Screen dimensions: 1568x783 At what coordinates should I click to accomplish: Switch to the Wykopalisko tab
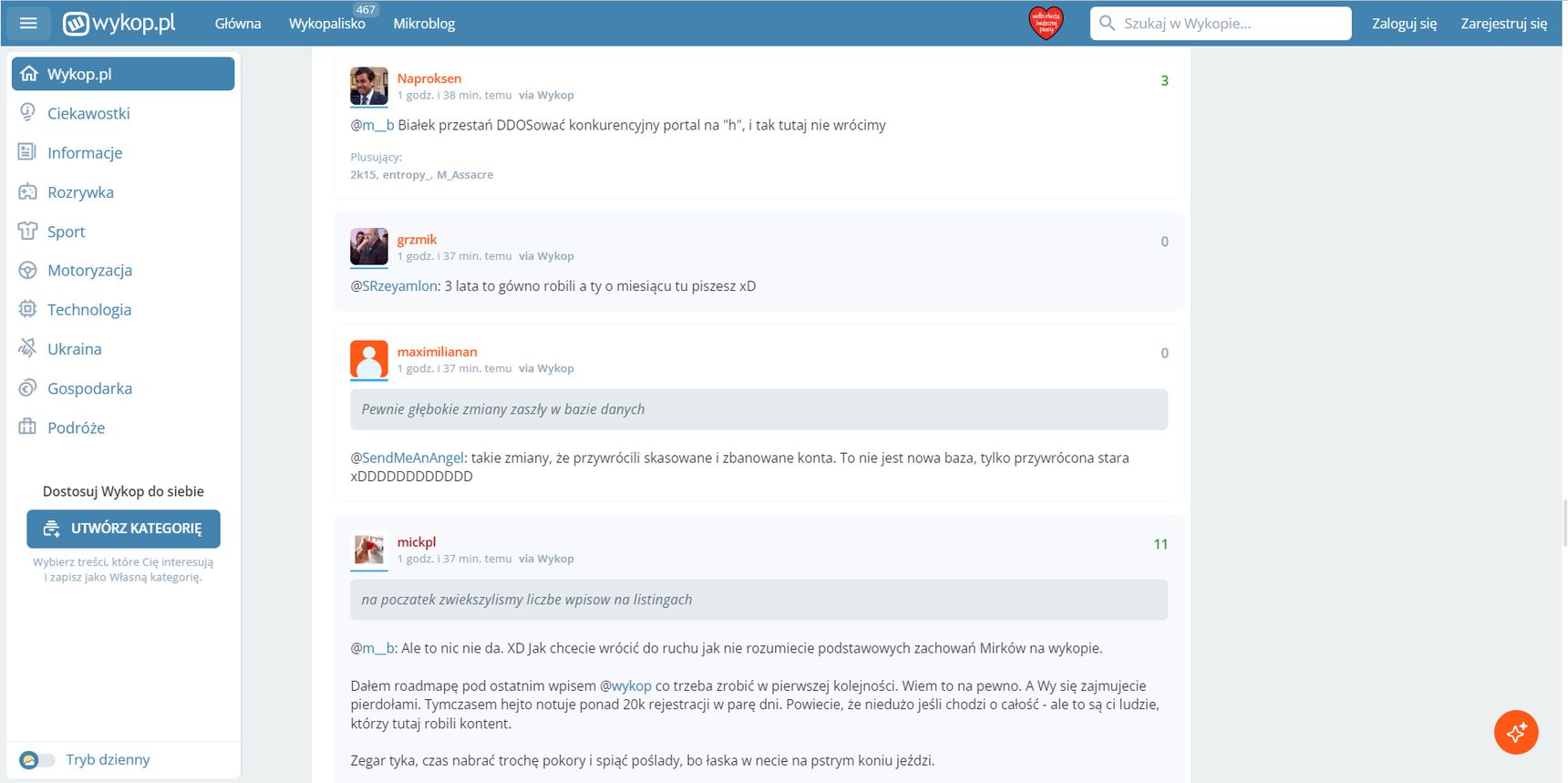327,24
